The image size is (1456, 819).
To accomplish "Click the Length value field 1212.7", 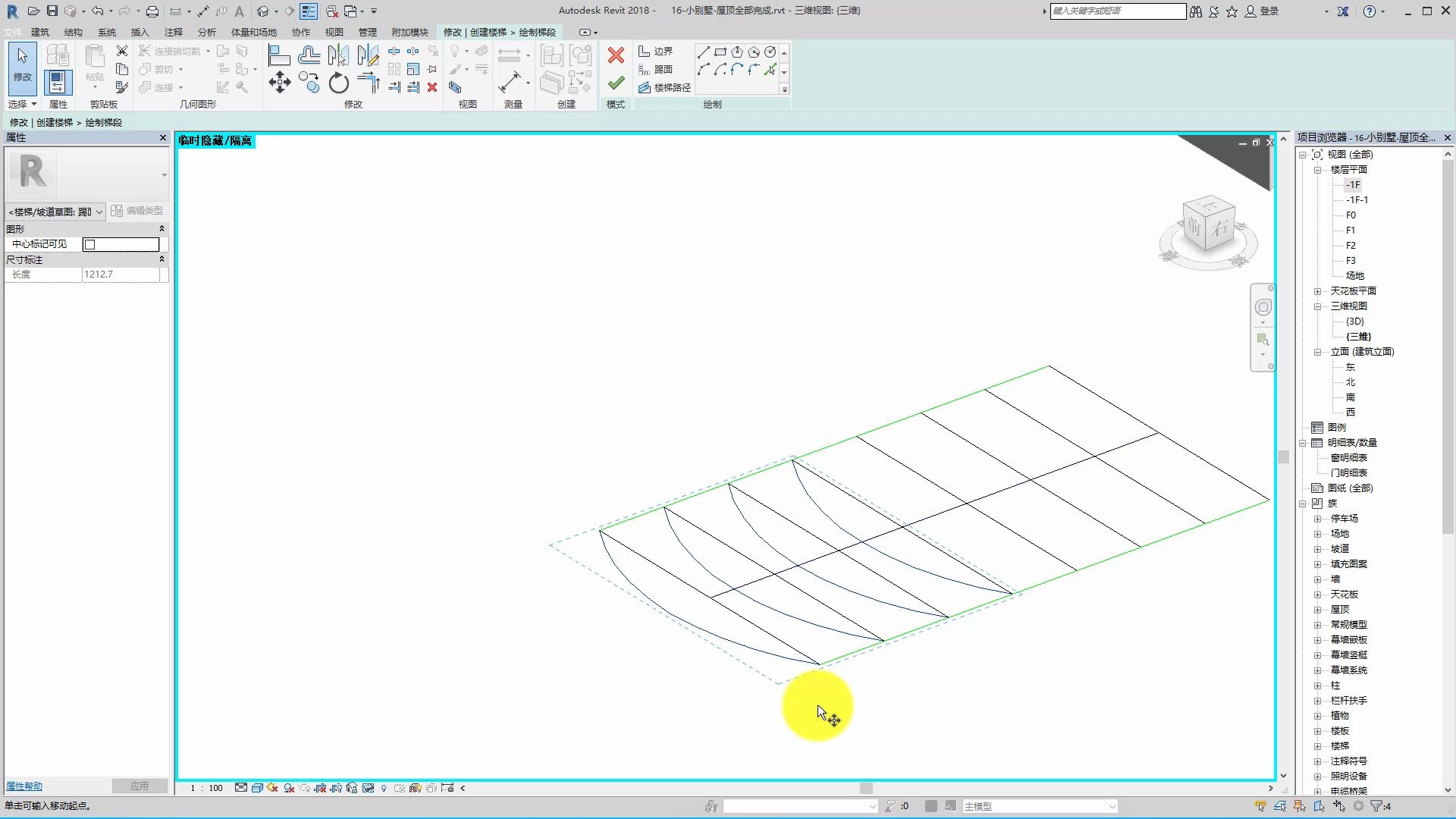I will [x=121, y=275].
